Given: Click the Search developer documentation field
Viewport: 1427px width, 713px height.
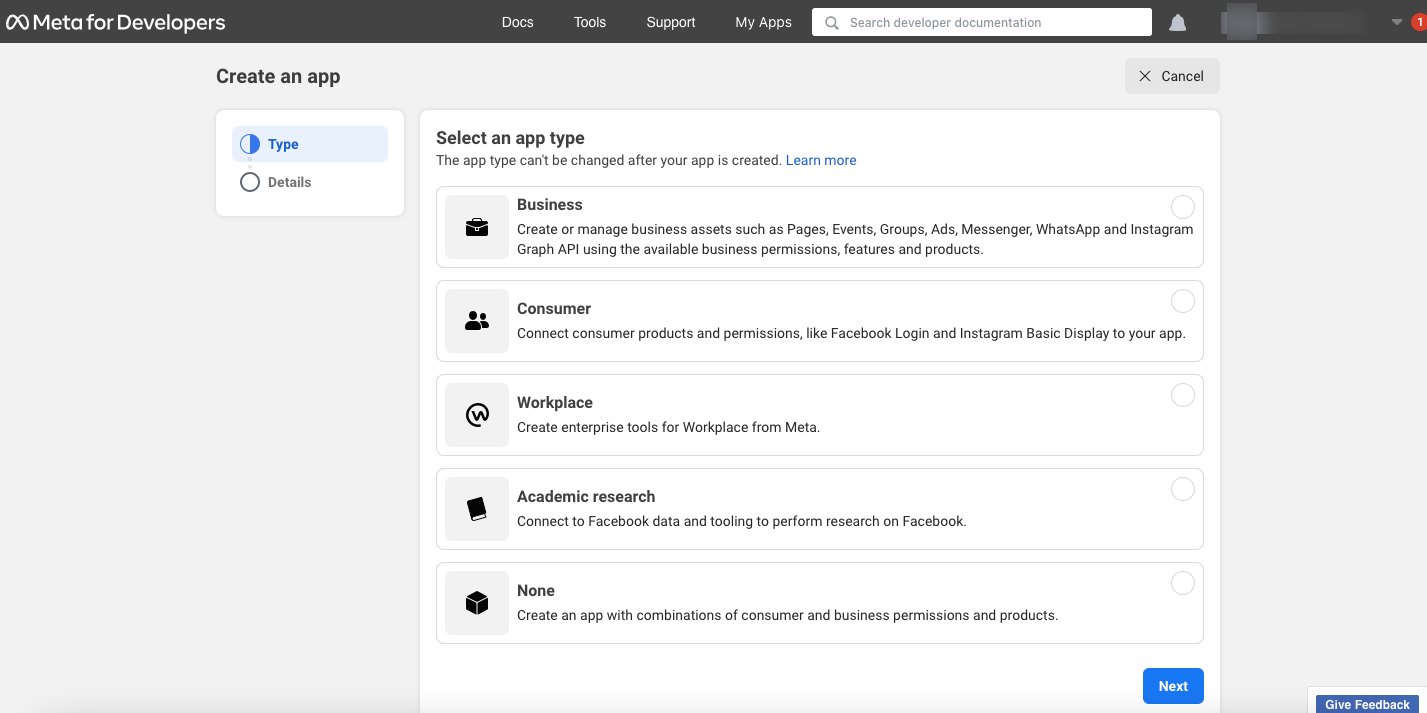Looking at the screenshot, I should 982,22.
